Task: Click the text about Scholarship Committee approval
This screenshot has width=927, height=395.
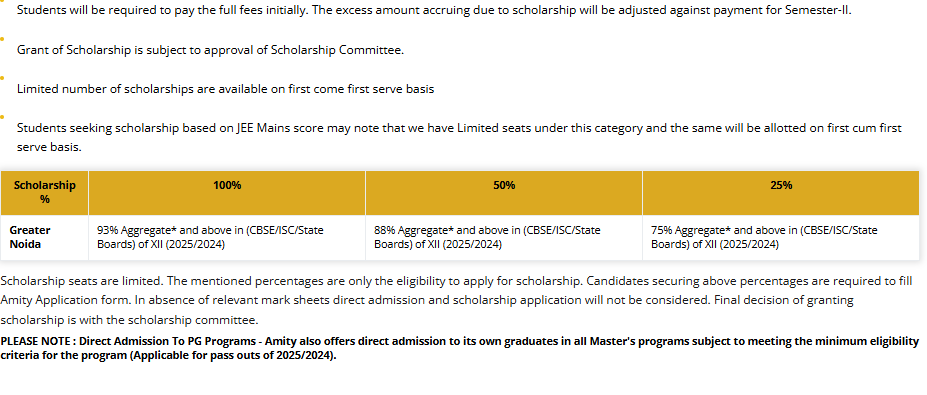Action: click(210, 50)
